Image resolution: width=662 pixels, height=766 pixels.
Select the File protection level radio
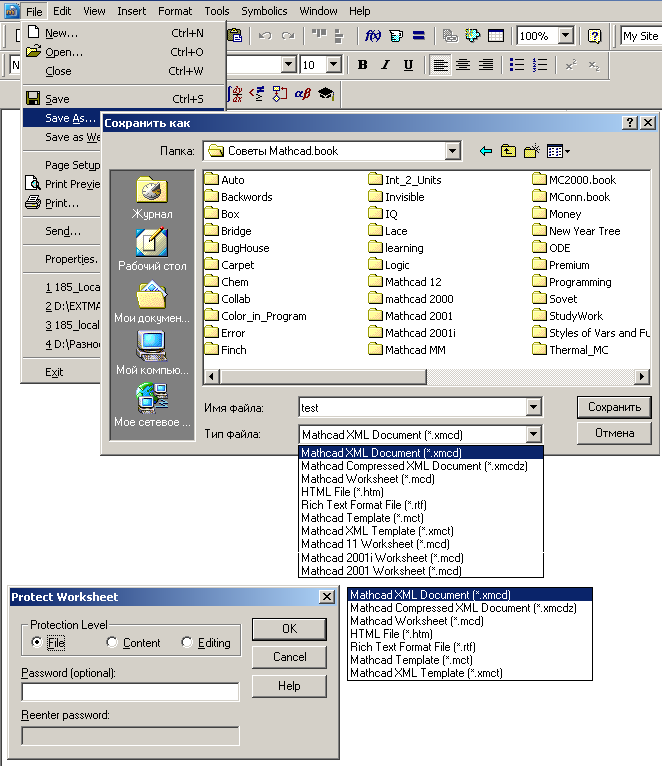pyautogui.click(x=37, y=642)
